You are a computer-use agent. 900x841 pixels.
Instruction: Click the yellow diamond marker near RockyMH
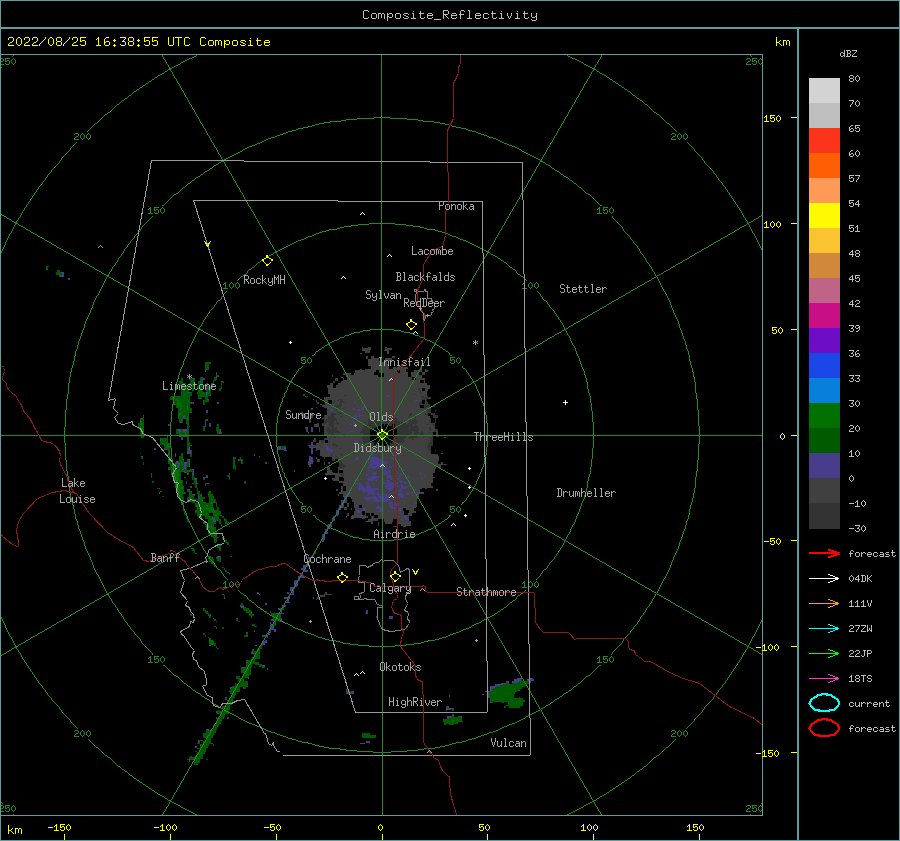coord(267,261)
